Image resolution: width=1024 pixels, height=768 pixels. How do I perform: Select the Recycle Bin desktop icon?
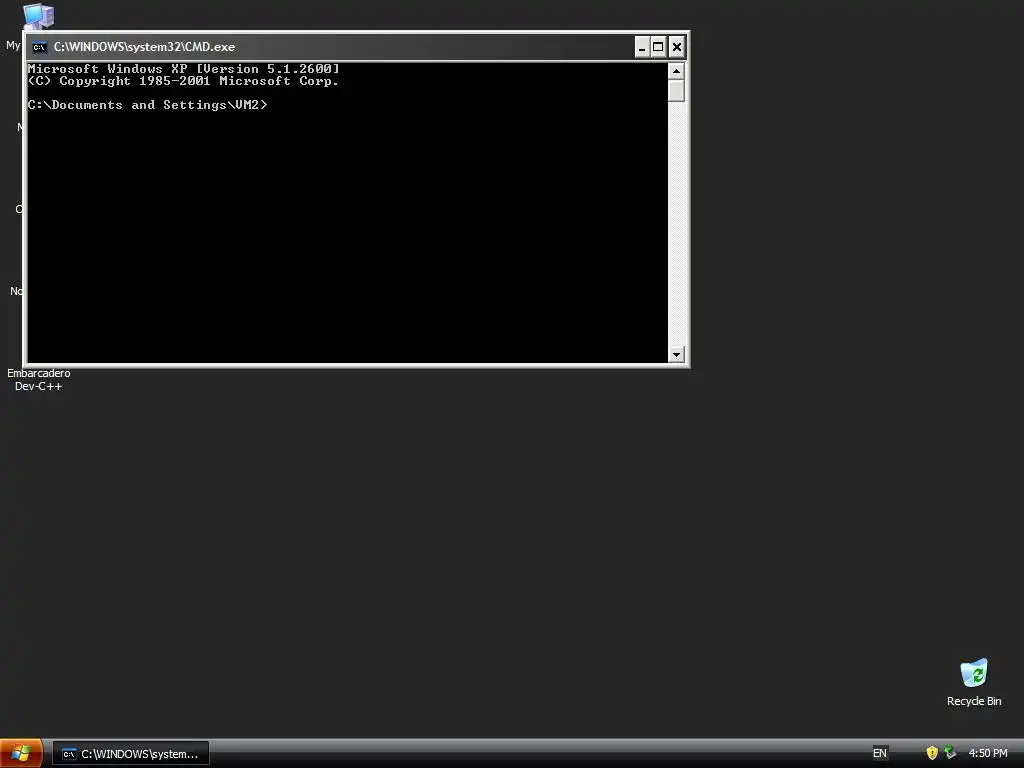(x=974, y=682)
